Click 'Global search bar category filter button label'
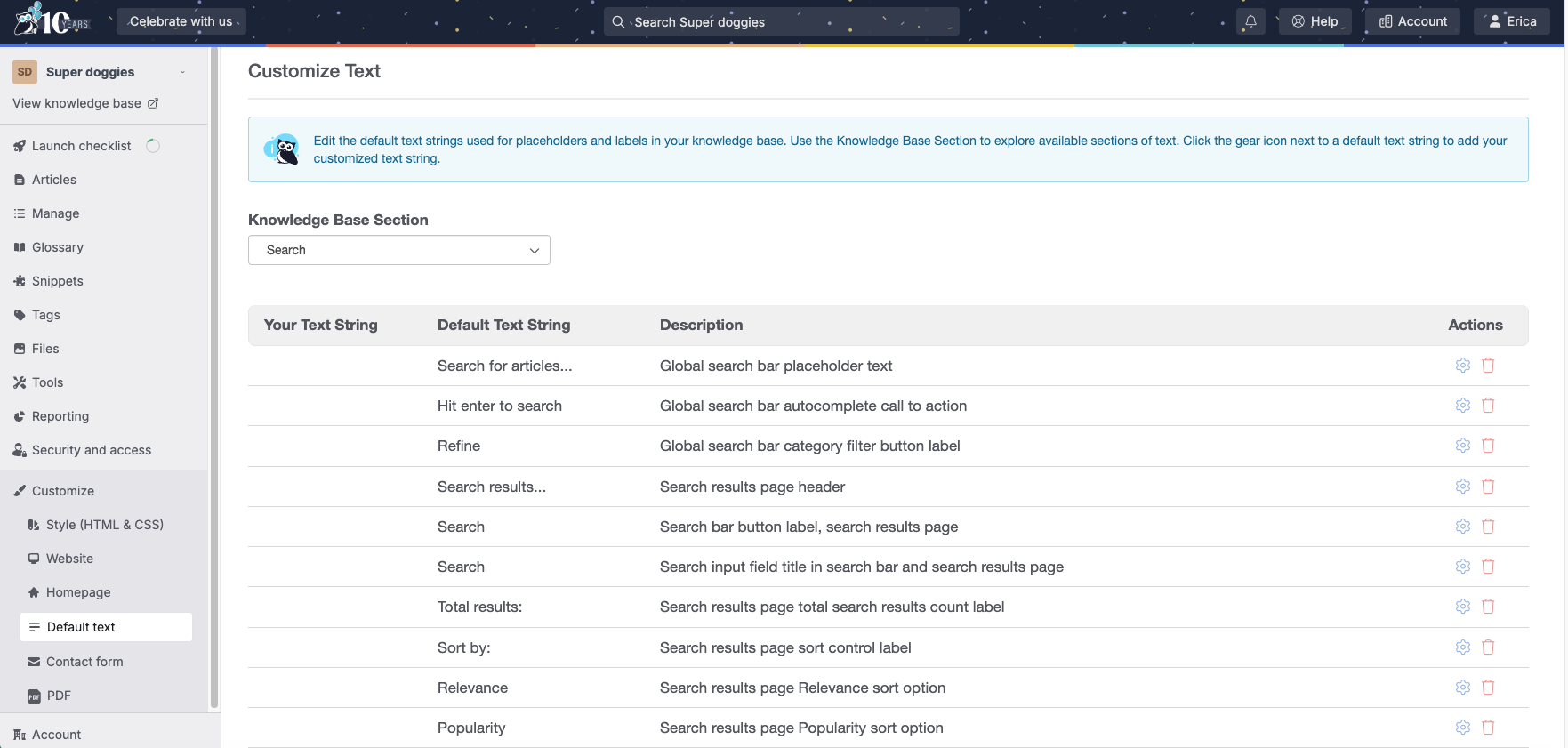1568x748 pixels. click(809, 446)
